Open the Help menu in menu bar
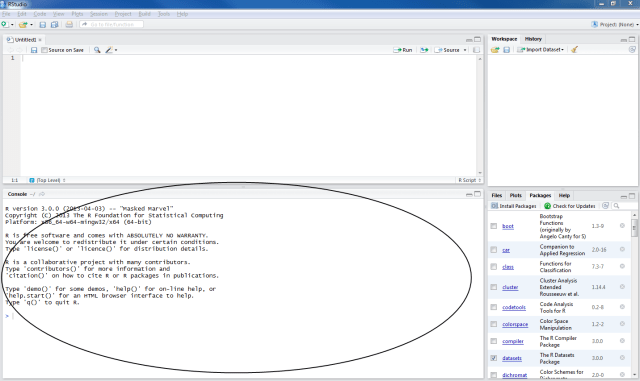This screenshot has height=381, width=640. tap(182, 14)
